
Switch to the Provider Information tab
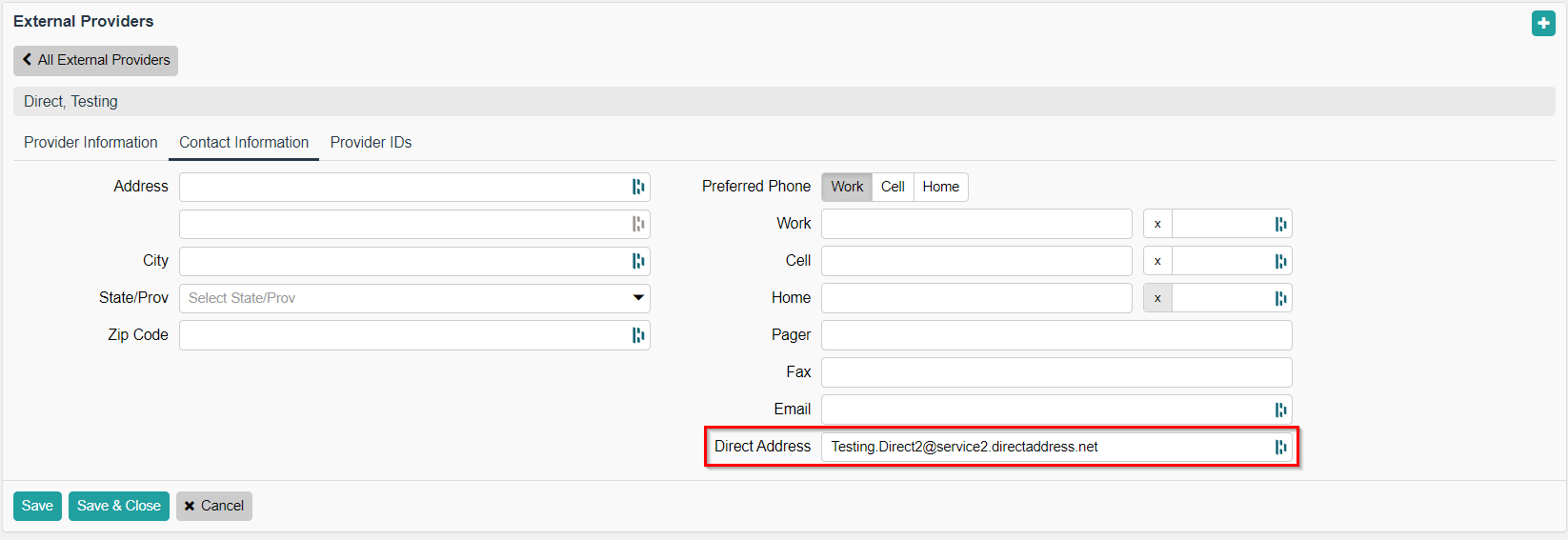(x=90, y=143)
